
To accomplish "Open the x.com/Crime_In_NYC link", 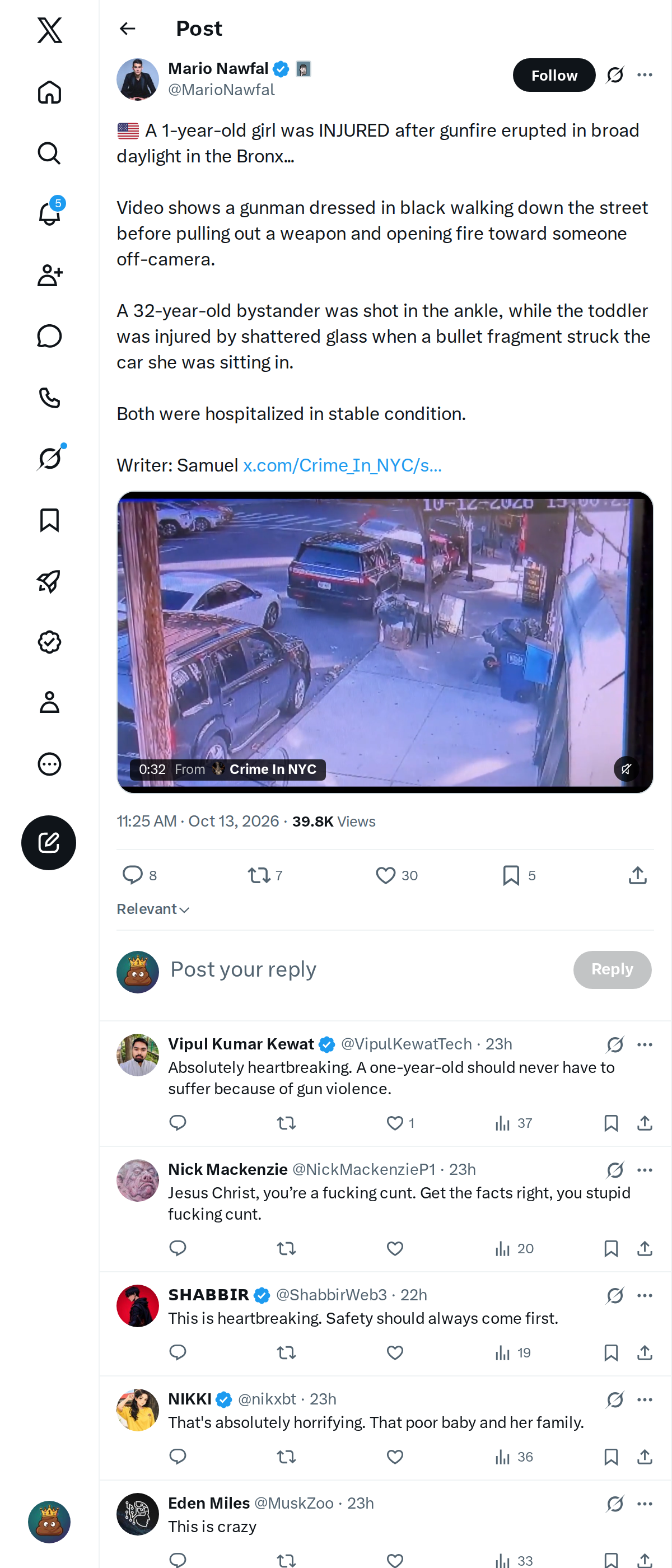I will 342,465.
